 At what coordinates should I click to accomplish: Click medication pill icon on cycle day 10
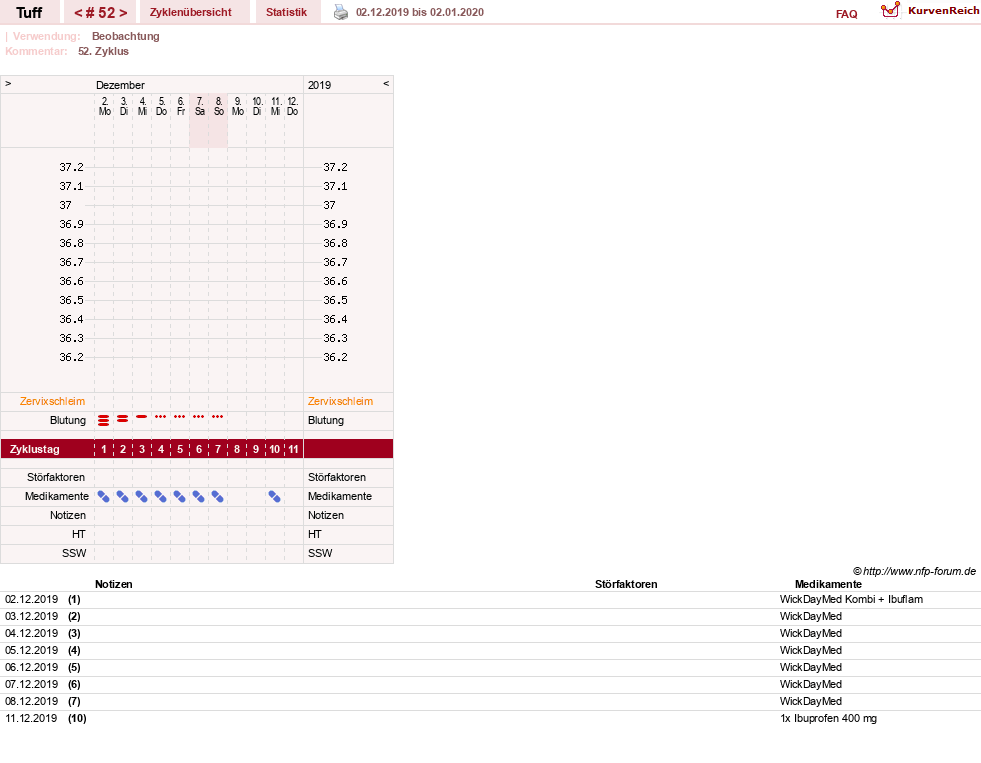pyautogui.click(x=275, y=497)
